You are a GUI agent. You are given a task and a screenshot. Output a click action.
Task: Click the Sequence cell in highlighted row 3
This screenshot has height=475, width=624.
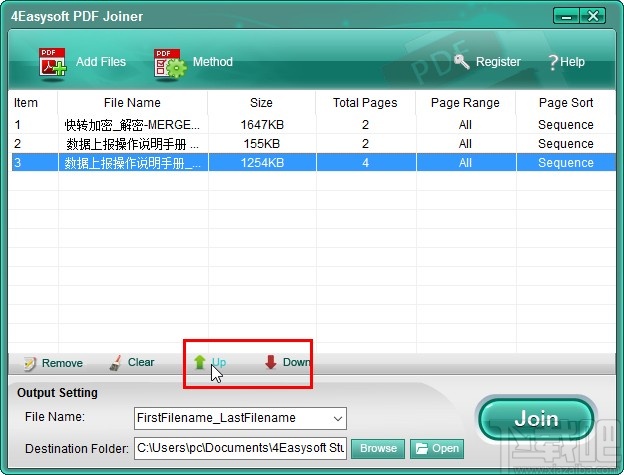pos(566,163)
